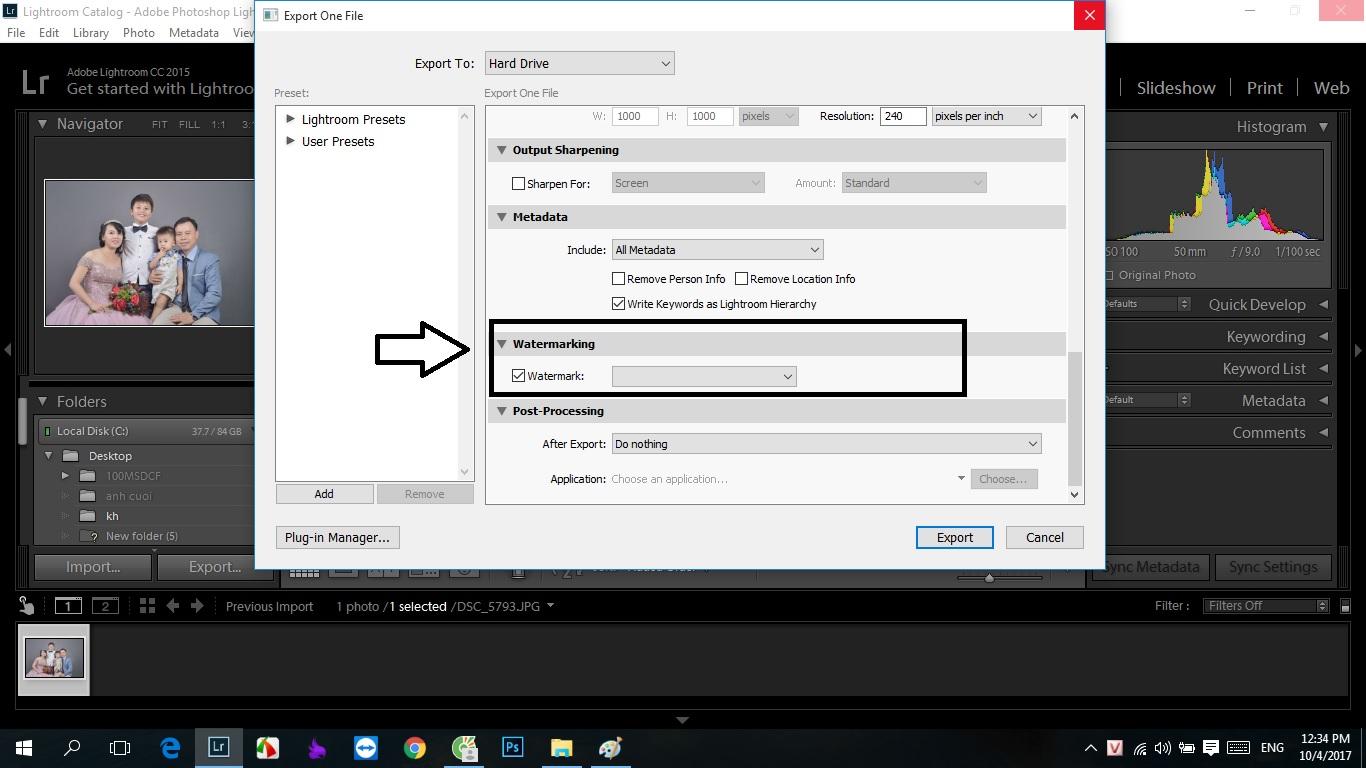Show main window display 1 in filmstrip

pyautogui.click(x=68, y=605)
